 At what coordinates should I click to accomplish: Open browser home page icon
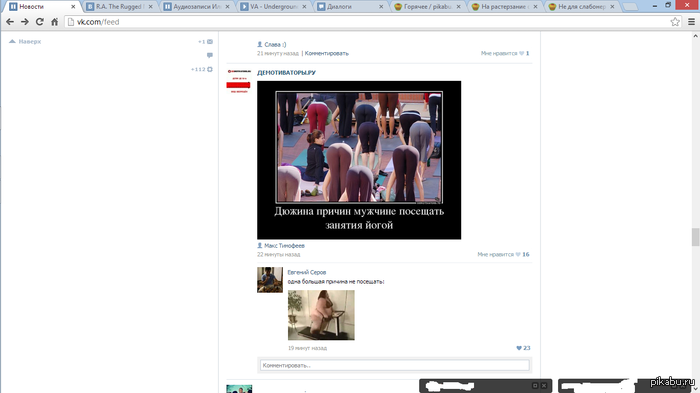click(x=54, y=22)
